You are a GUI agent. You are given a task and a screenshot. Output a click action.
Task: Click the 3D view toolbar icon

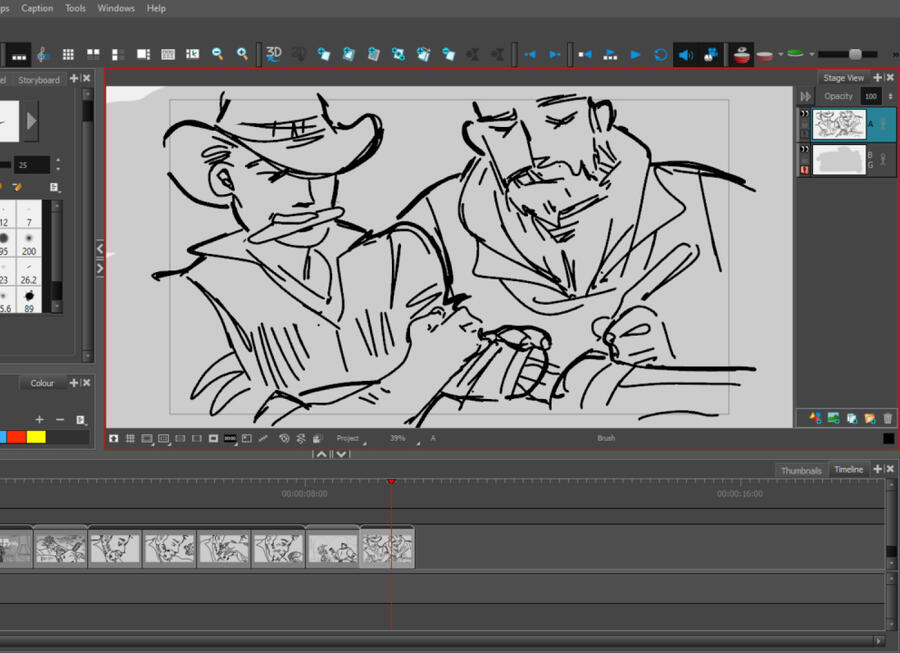(x=273, y=54)
